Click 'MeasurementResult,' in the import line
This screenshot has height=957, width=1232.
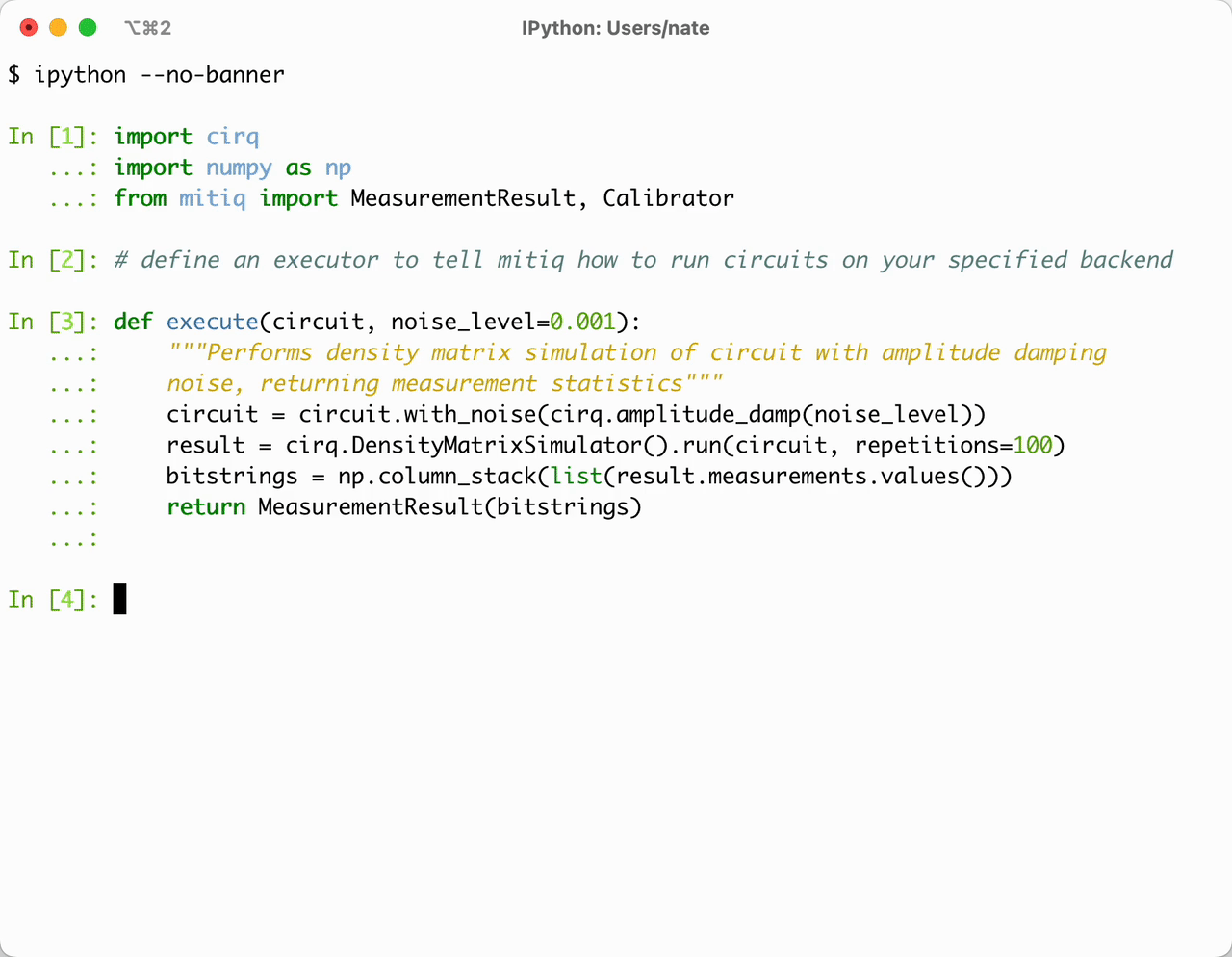[x=470, y=198]
